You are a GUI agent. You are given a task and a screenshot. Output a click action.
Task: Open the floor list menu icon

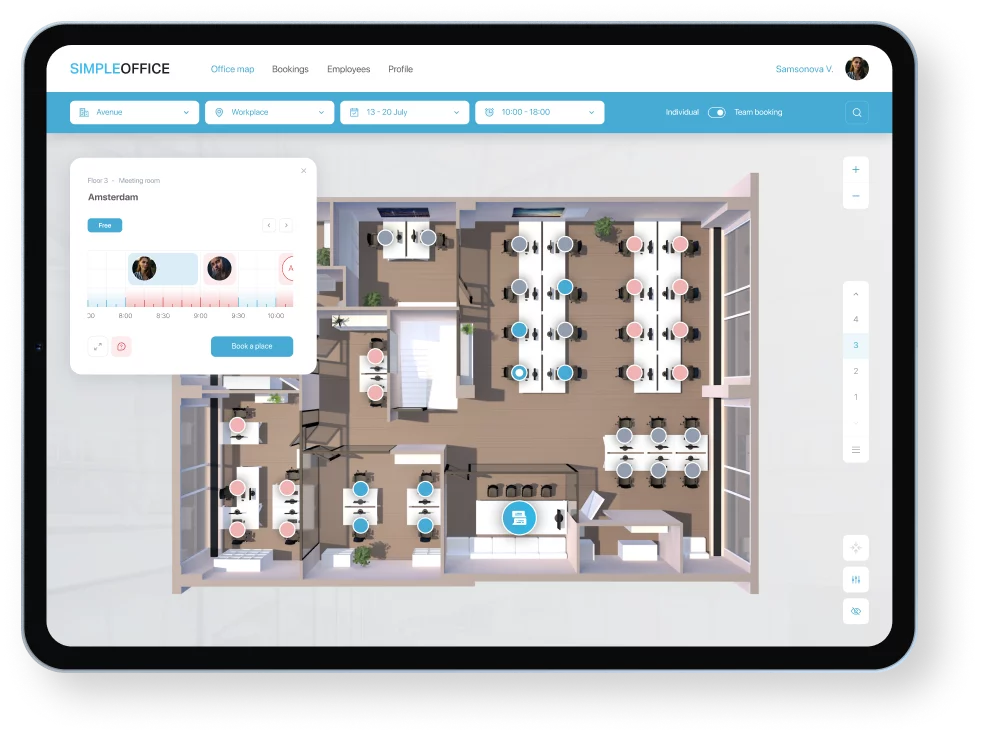coord(855,449)
